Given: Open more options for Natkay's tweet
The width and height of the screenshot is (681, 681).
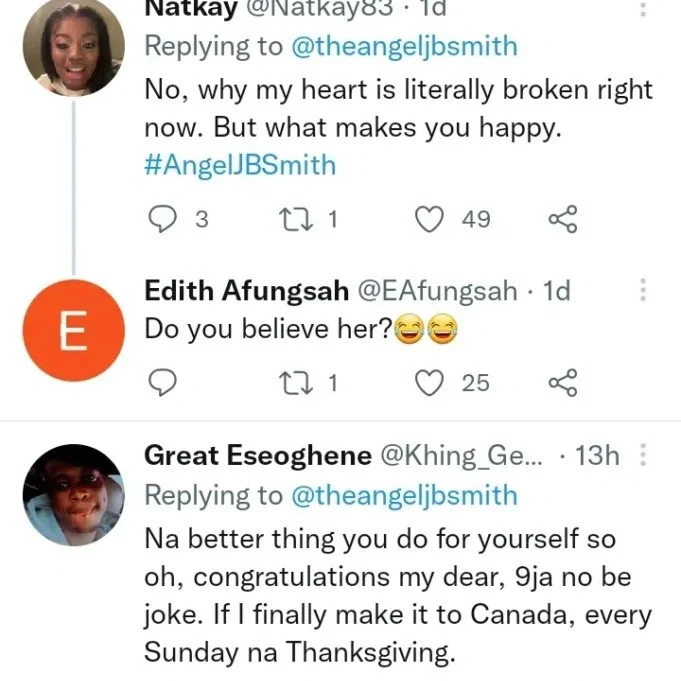Looking at the screenshot, I should [643, 10].
